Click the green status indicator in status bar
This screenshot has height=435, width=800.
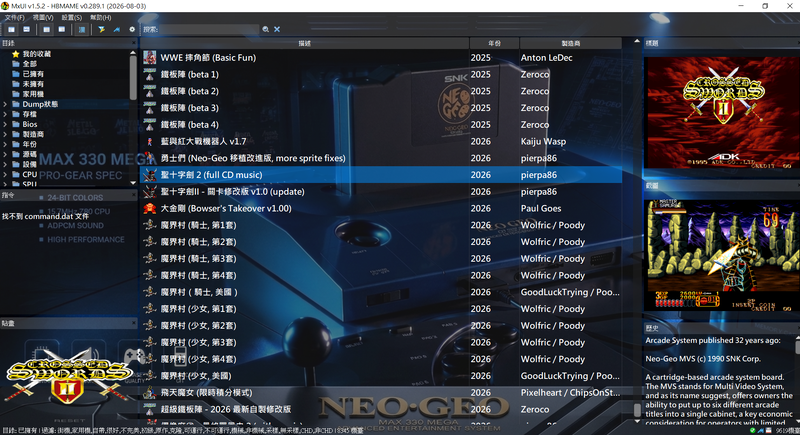[752, 431]
